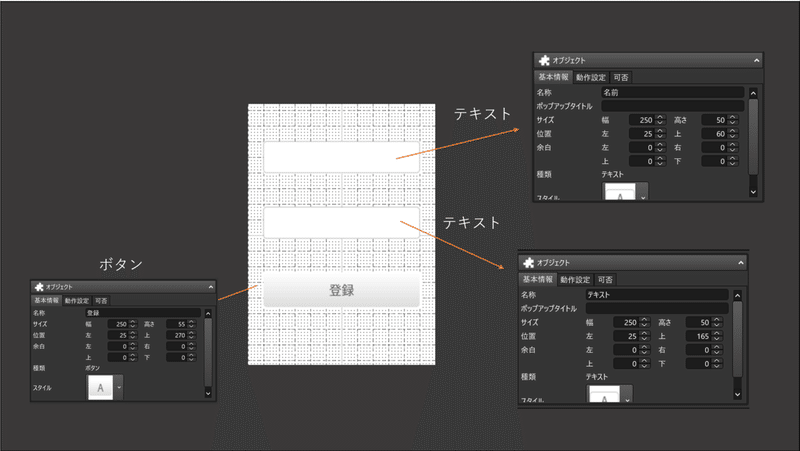Click the scroll-down arrow in the 名前 panel
The height and width of the screenshot is (451, 800).
pyautogui.click(x=753, y=192)
